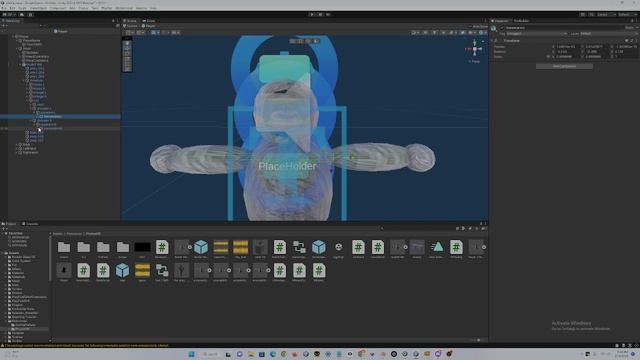Select the View hand tool in the scene tools overlay
Screen dimensions: 640x360
pyautogui.click(x=127, y=43)
